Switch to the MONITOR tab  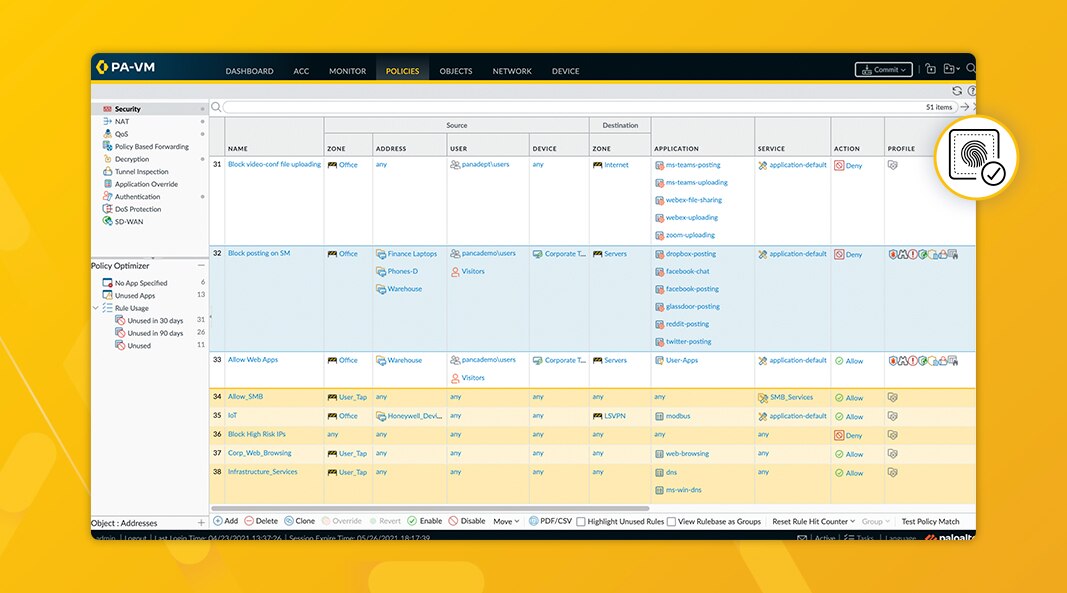tap(347, 71)
